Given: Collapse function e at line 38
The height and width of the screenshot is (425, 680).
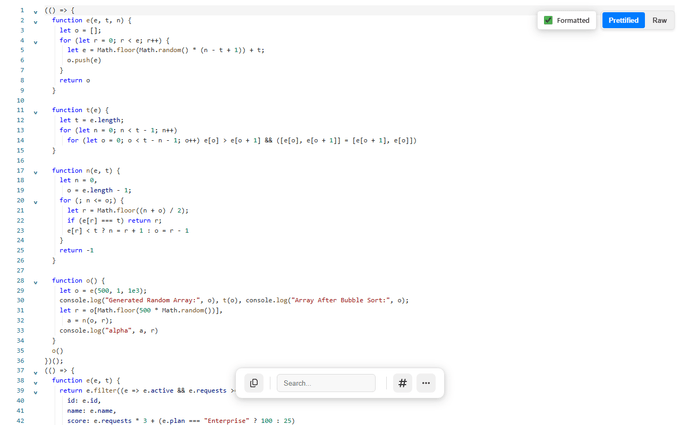Looking at the screenshot, I should point(36,382).
